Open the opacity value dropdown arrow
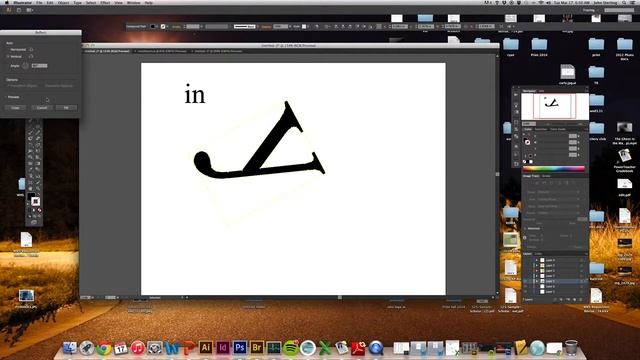The image size is (640, 360). pos(290,27)
